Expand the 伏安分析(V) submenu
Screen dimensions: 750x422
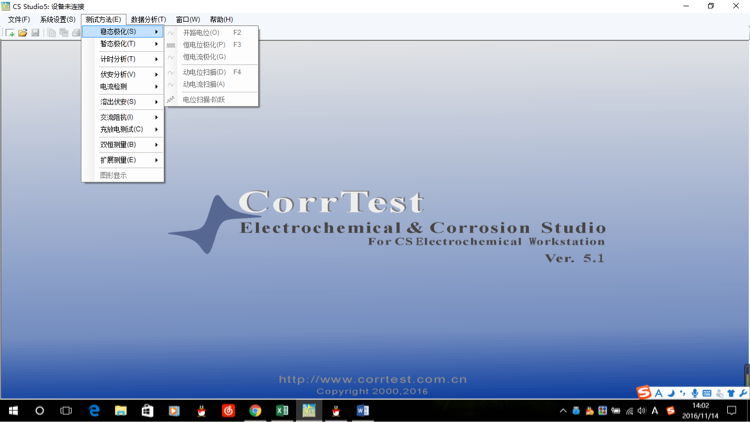pyautogui.click(x=123, y=75)
